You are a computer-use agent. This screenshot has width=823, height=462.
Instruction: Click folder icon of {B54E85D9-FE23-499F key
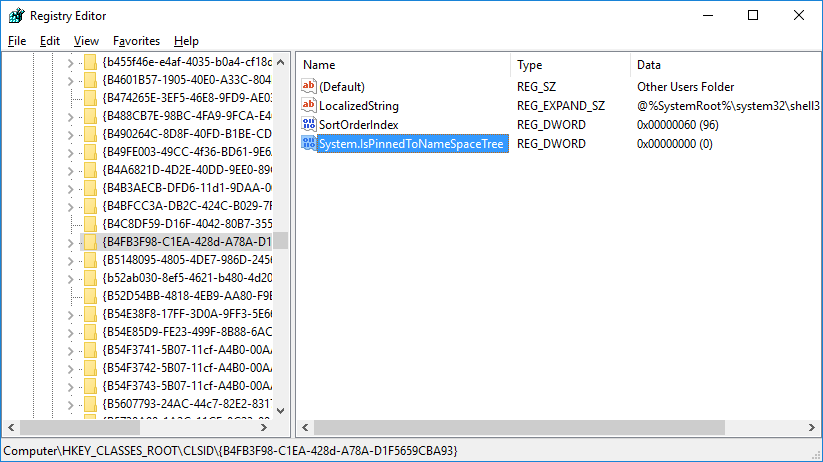[90, 332]
